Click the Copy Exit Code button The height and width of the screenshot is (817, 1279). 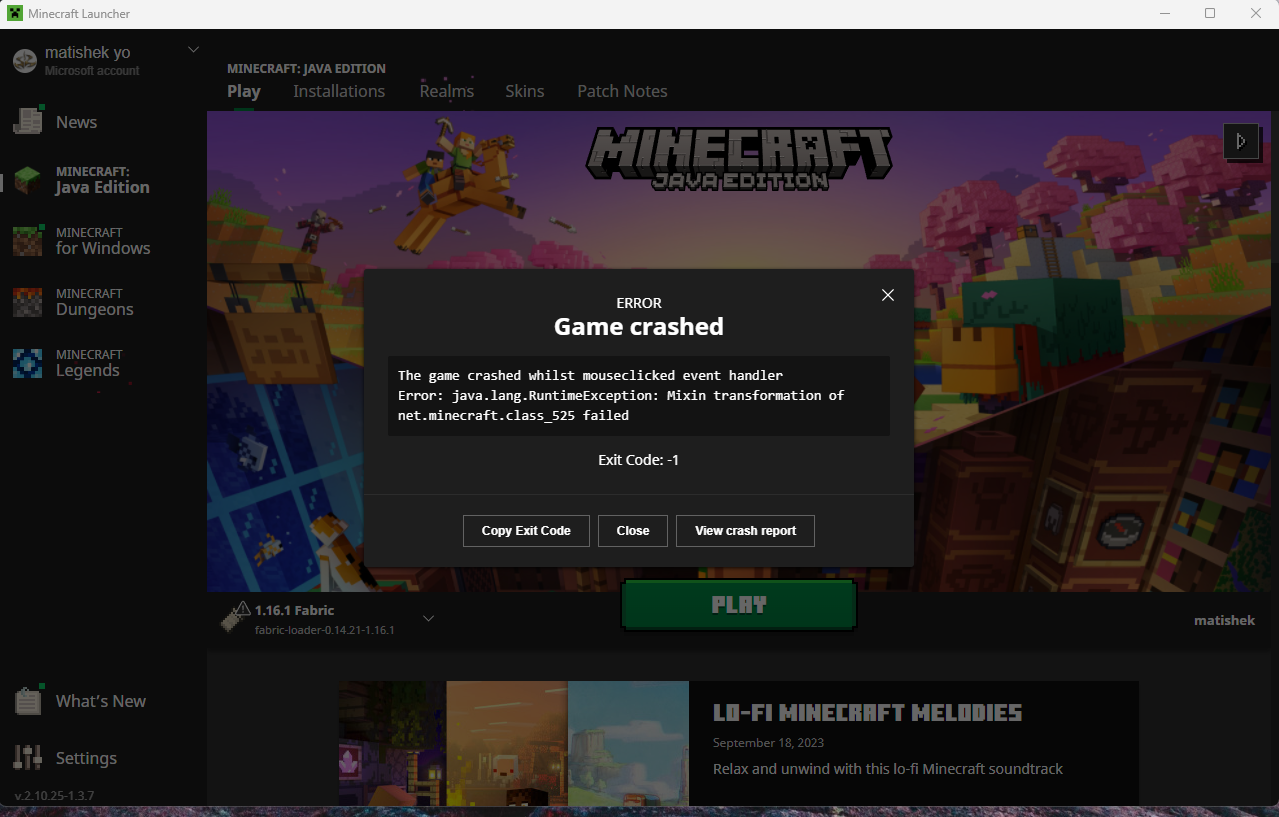[525, 530]
